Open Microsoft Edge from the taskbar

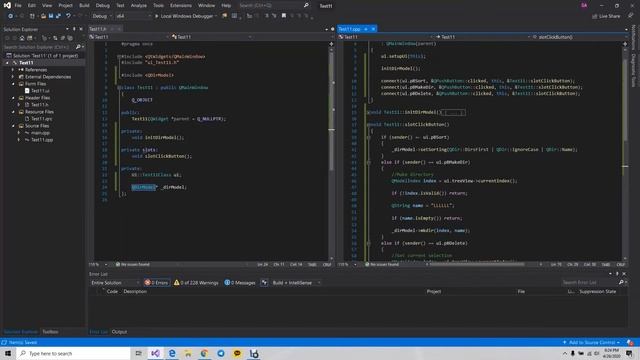point(172,353)
